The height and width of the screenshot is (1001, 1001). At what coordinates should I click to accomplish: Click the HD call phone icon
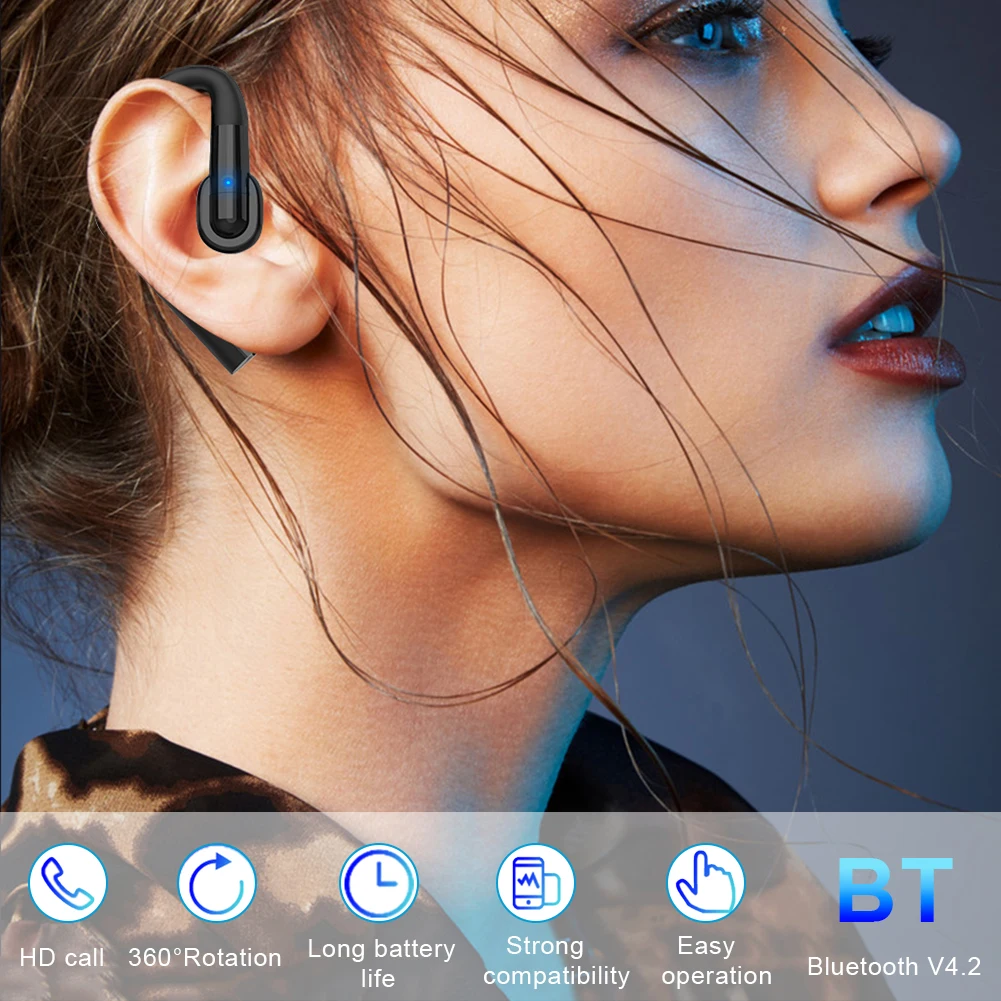[x=68, y=883]
